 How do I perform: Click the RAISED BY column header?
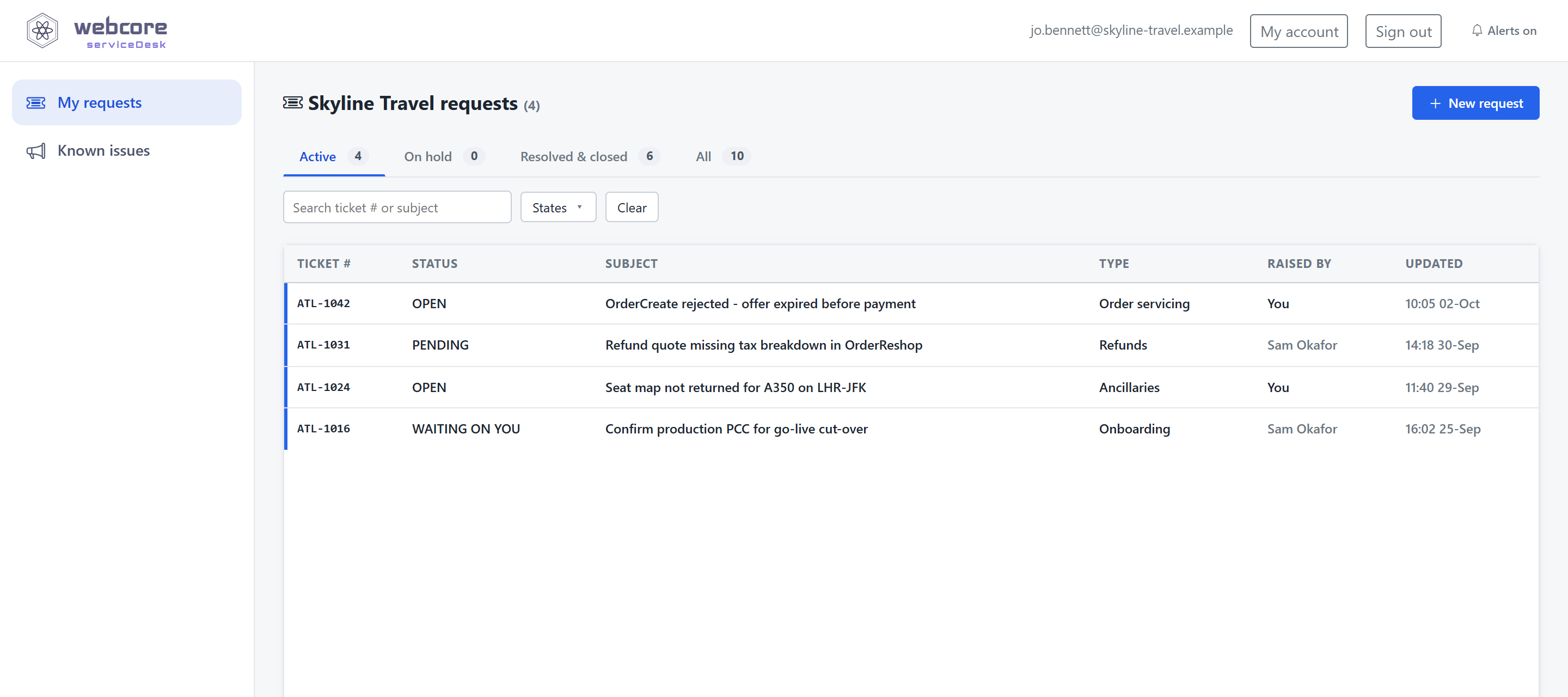(x=1299, y=264)
